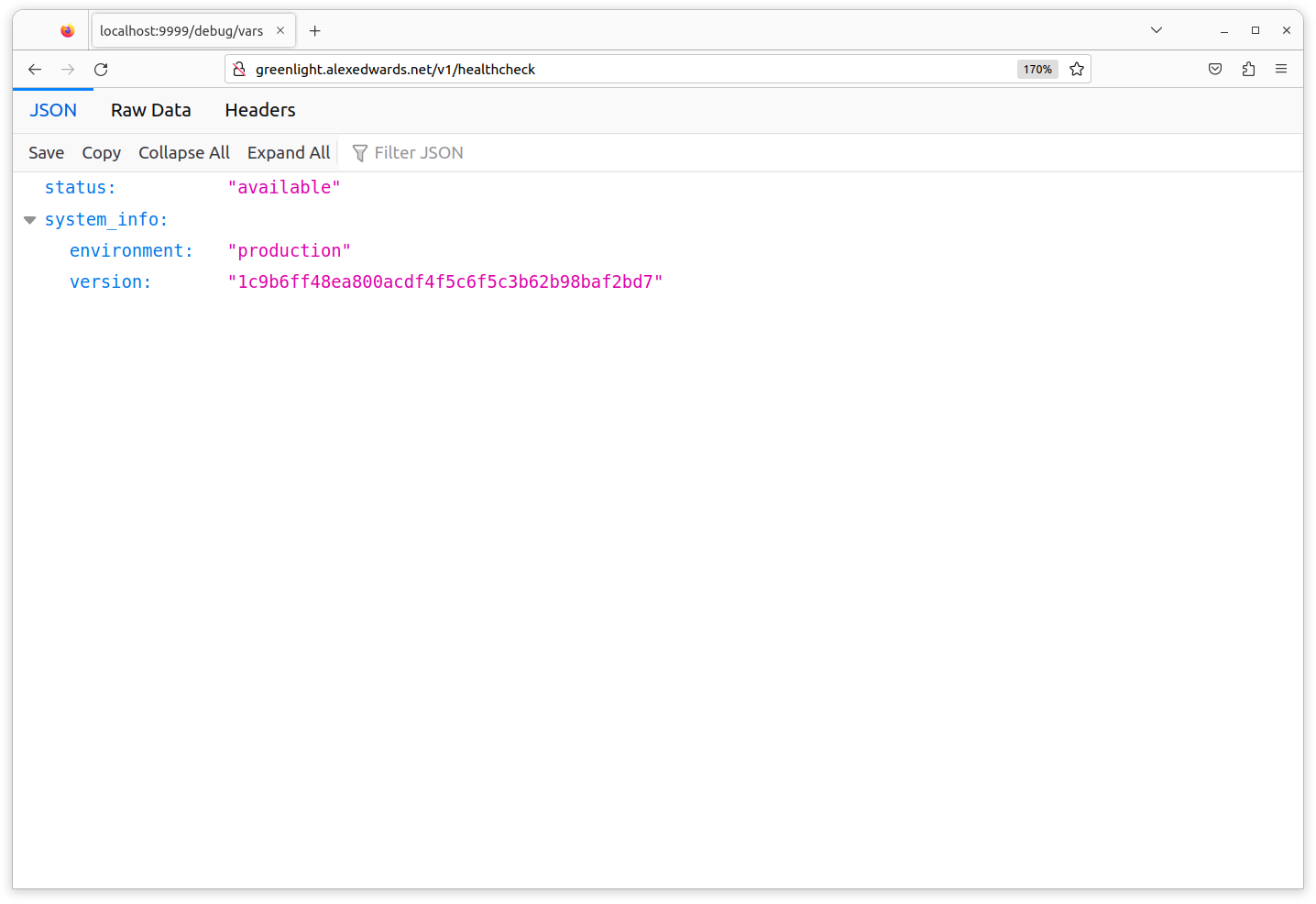Open the Firefox hamburger menu
This screenshot has width=1316, height=904.
(x=1281, y=70)
